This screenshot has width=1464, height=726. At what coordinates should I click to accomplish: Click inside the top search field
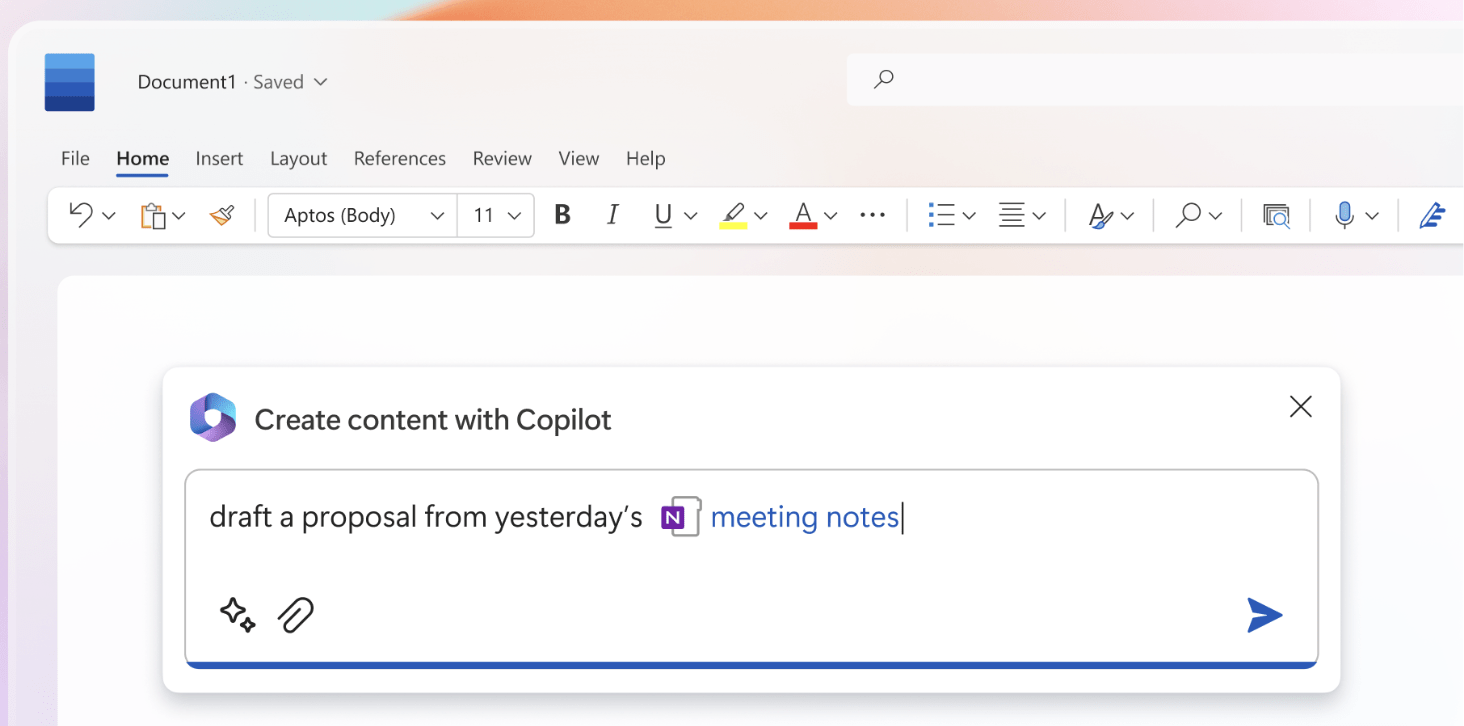pos(1155,80)
